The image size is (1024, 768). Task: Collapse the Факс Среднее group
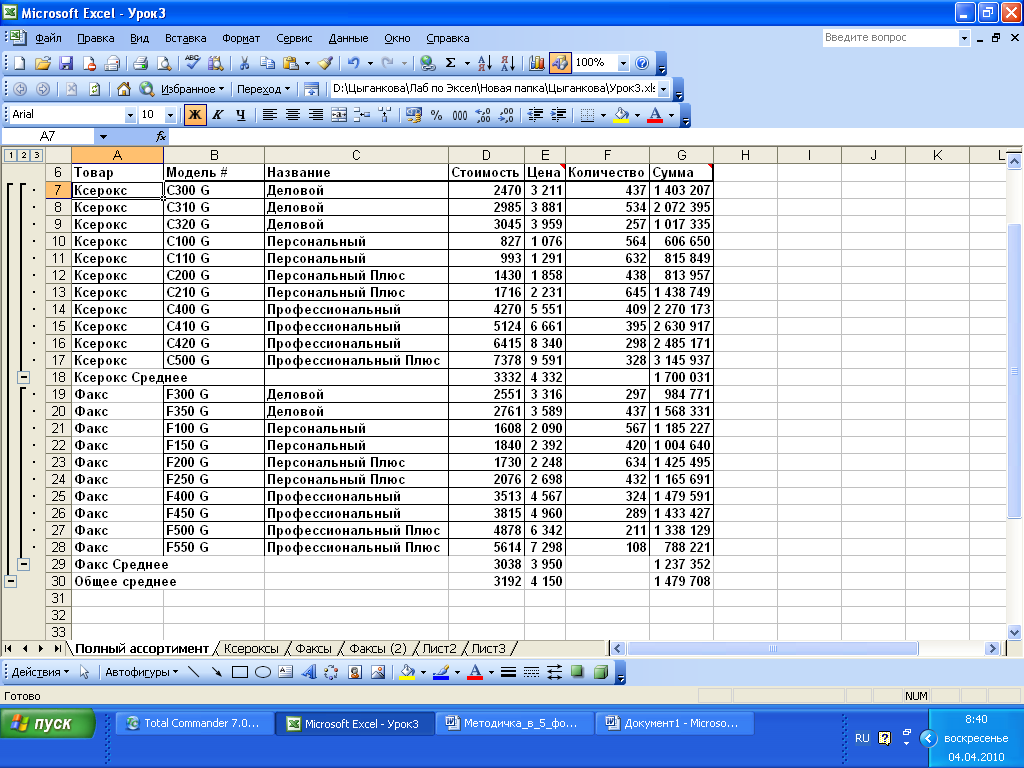24,564
